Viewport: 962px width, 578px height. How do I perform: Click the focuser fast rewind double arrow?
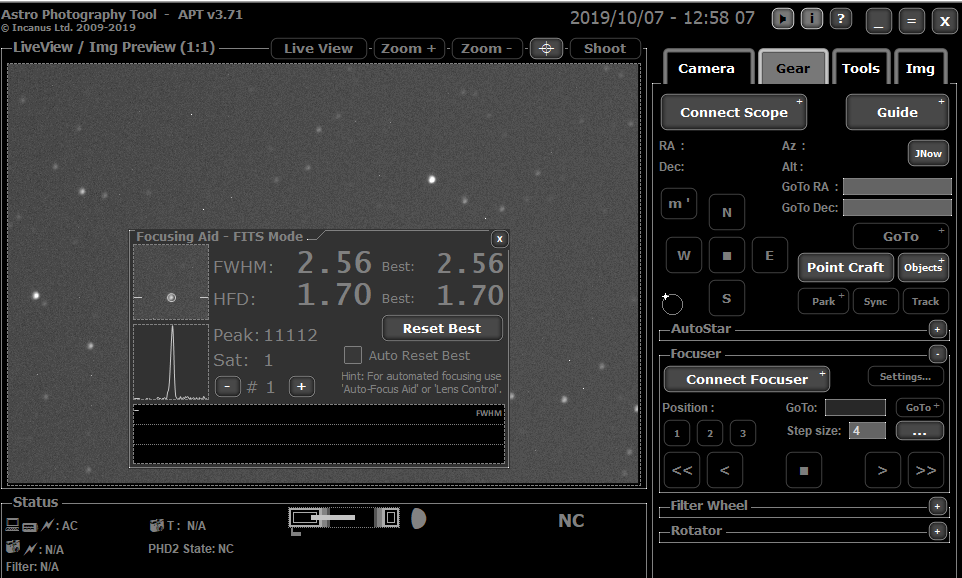[684, 469]
